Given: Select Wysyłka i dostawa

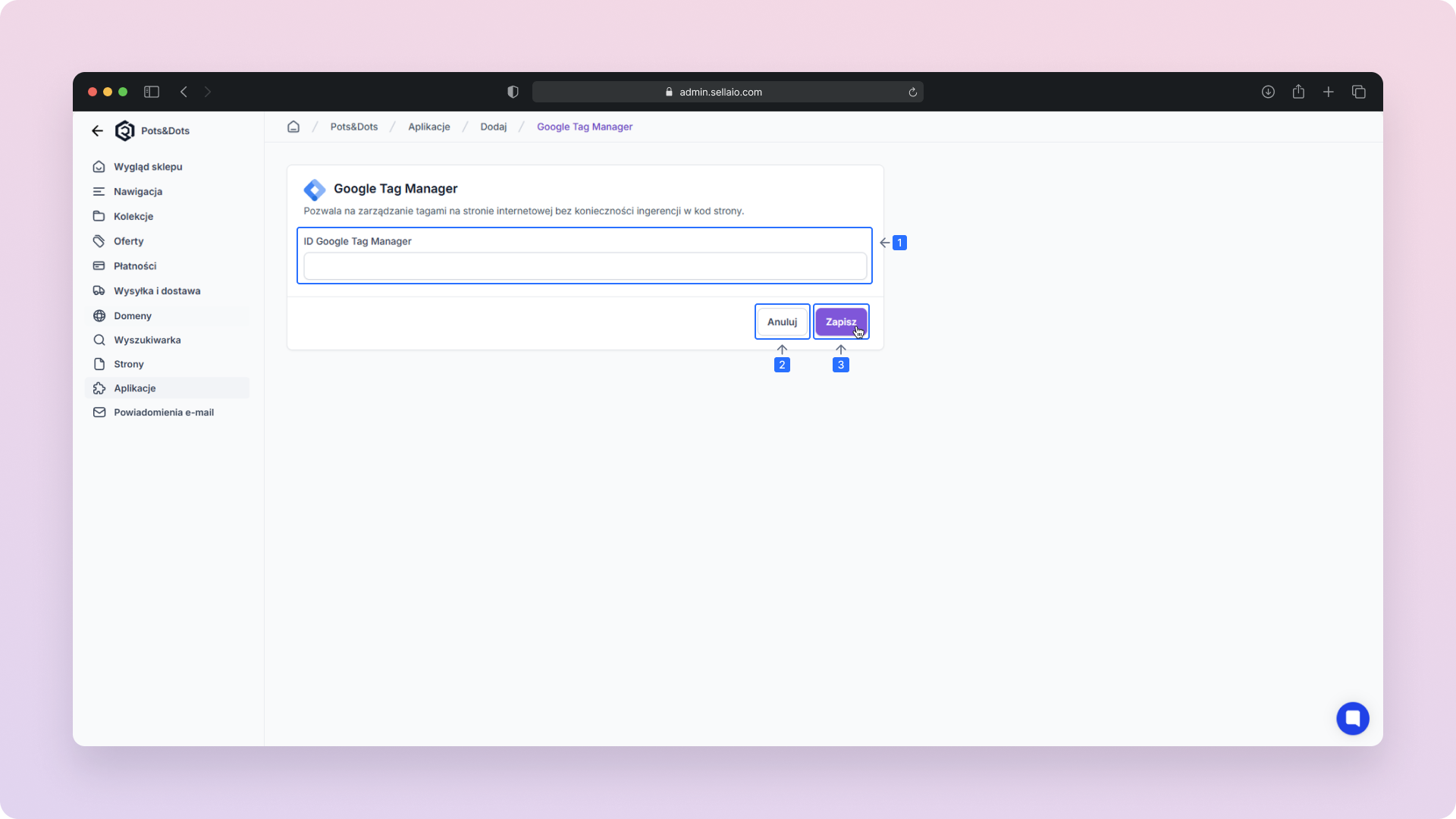Looking at the screenshot, I should [157, 291].
